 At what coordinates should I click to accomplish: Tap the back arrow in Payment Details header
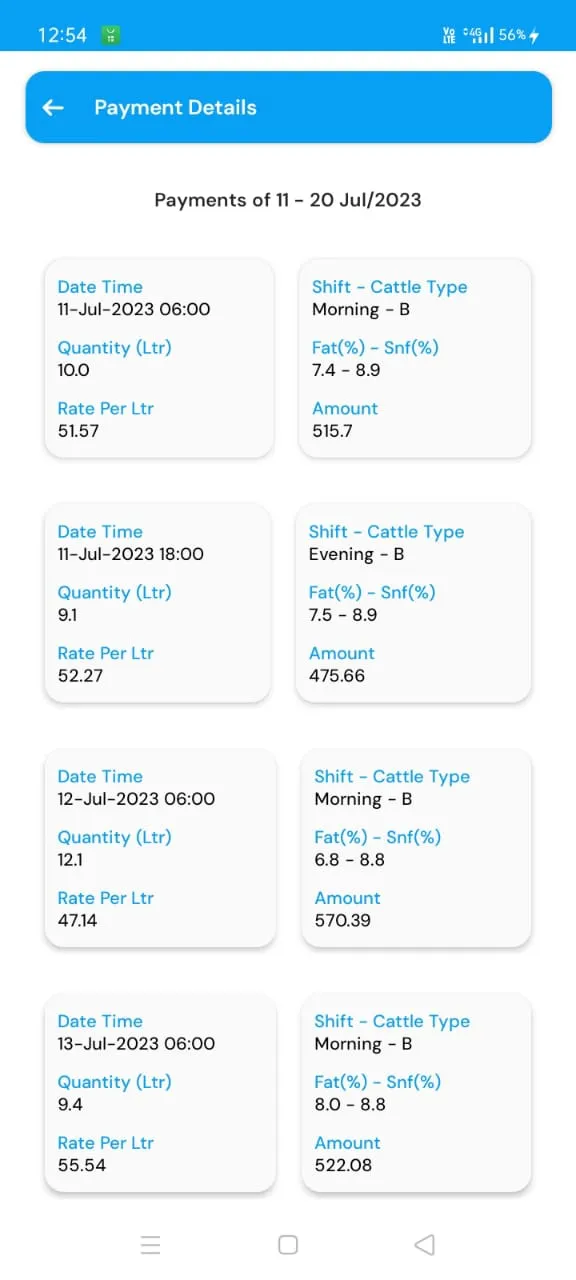click(x=53, y=107)
